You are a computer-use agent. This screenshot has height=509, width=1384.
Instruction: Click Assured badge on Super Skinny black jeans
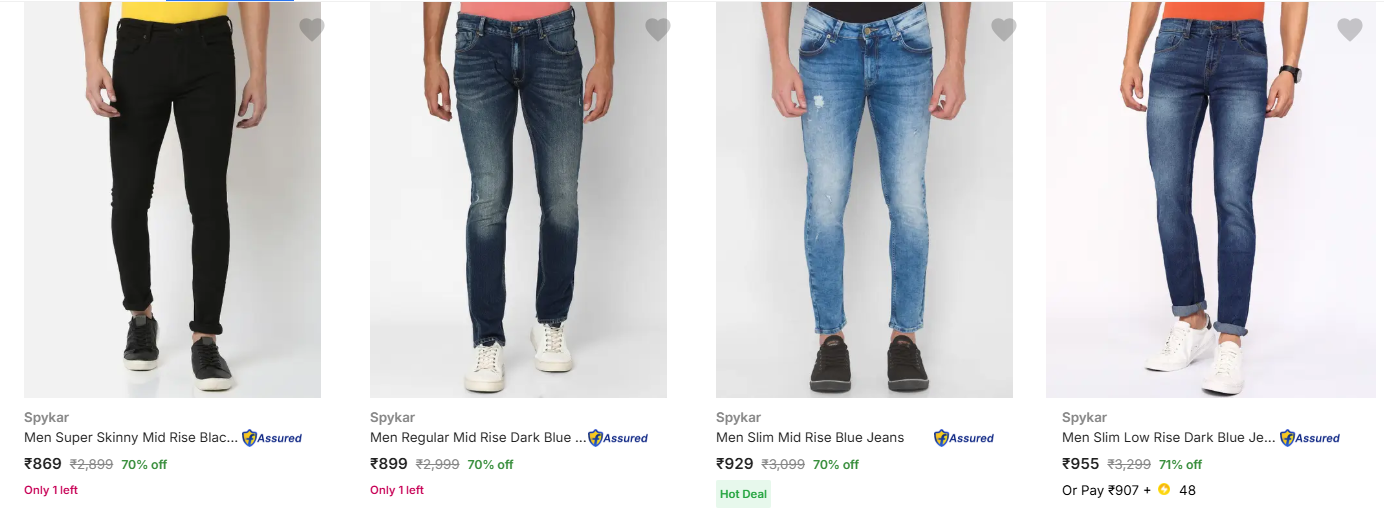tap(272, 438)
